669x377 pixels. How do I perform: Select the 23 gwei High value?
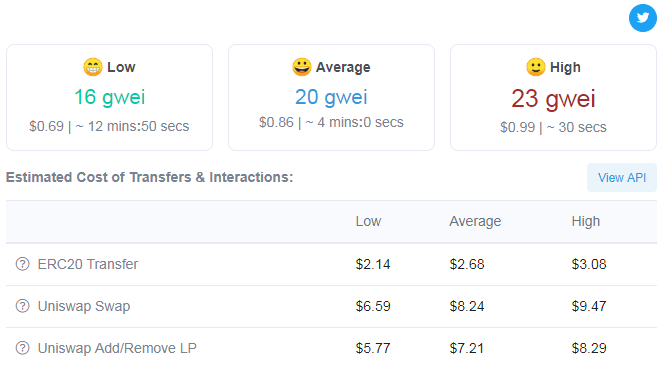tap(553, 99)
